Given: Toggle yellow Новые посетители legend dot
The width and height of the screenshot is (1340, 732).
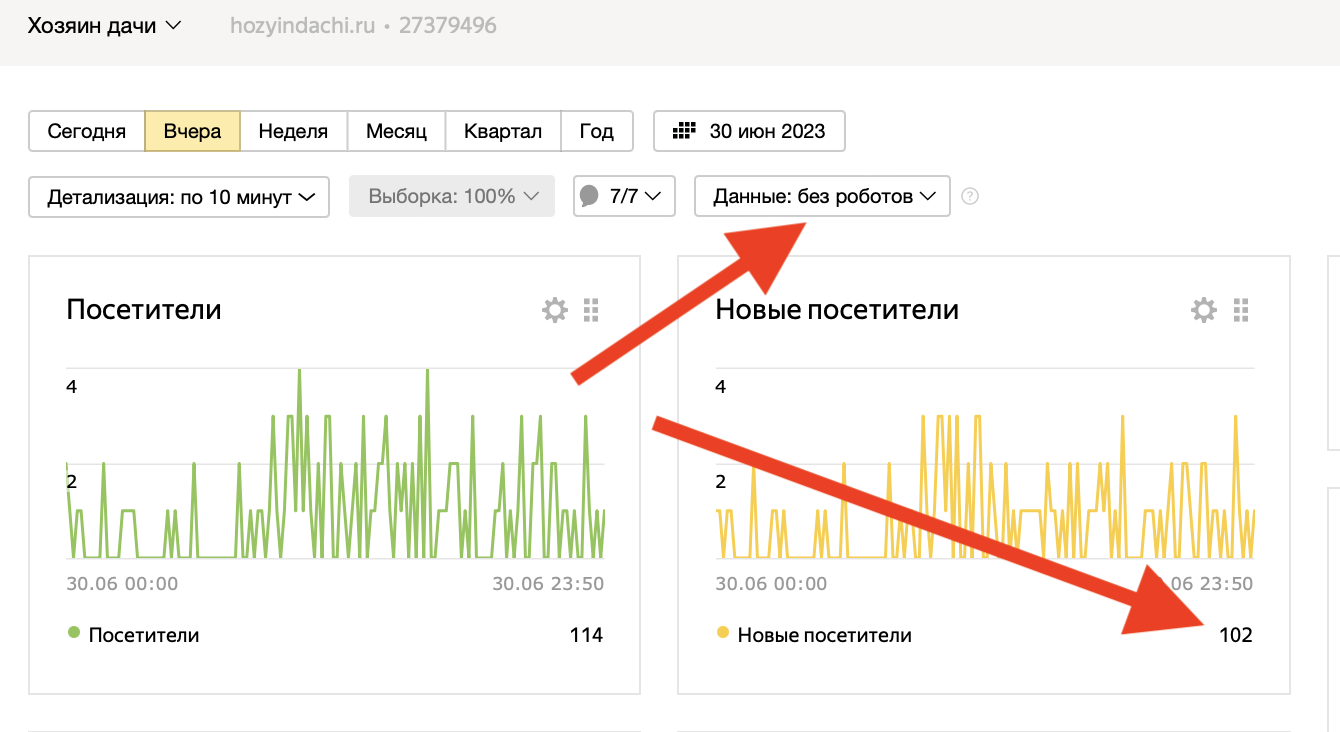Looking at the screenshot, I should point(723,633).
